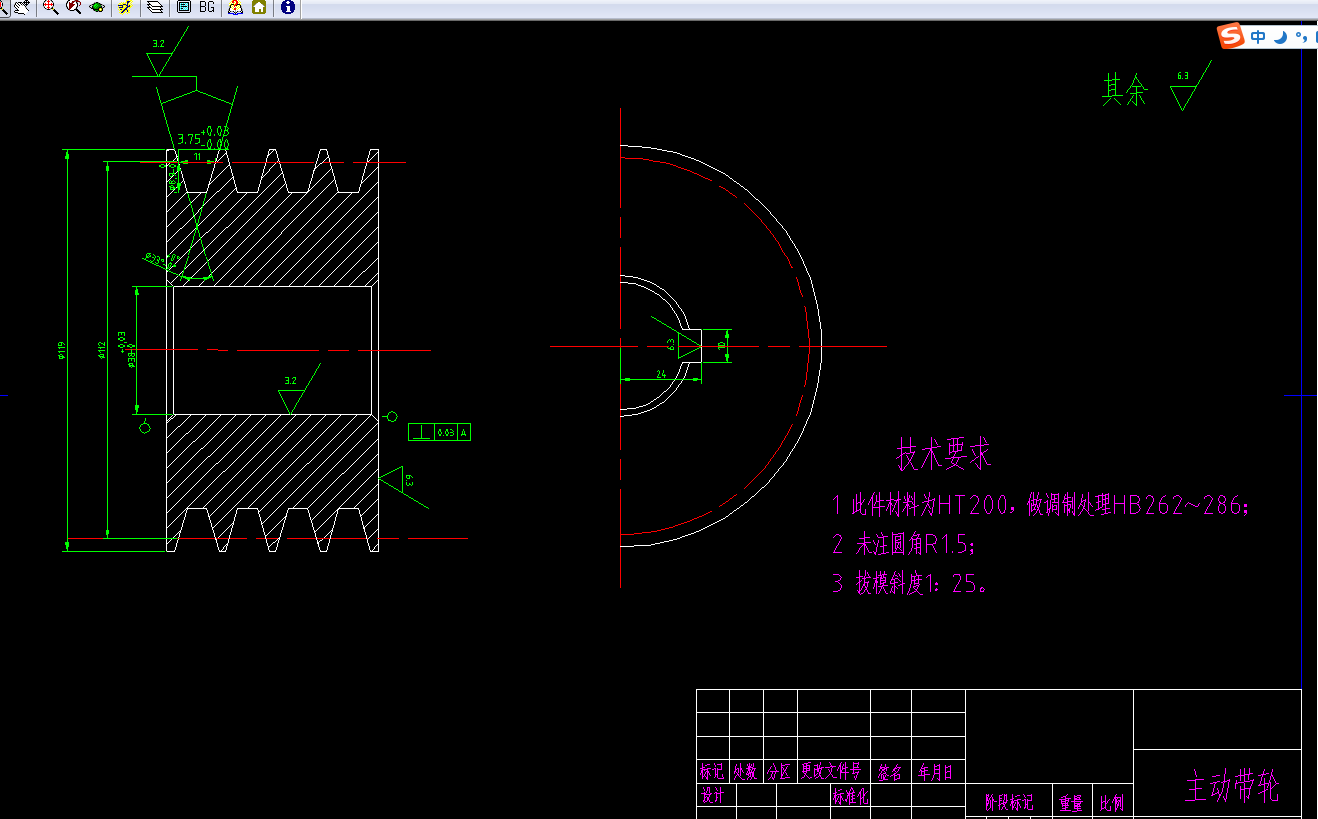Toggle the BG background color button

coord(207,7)
